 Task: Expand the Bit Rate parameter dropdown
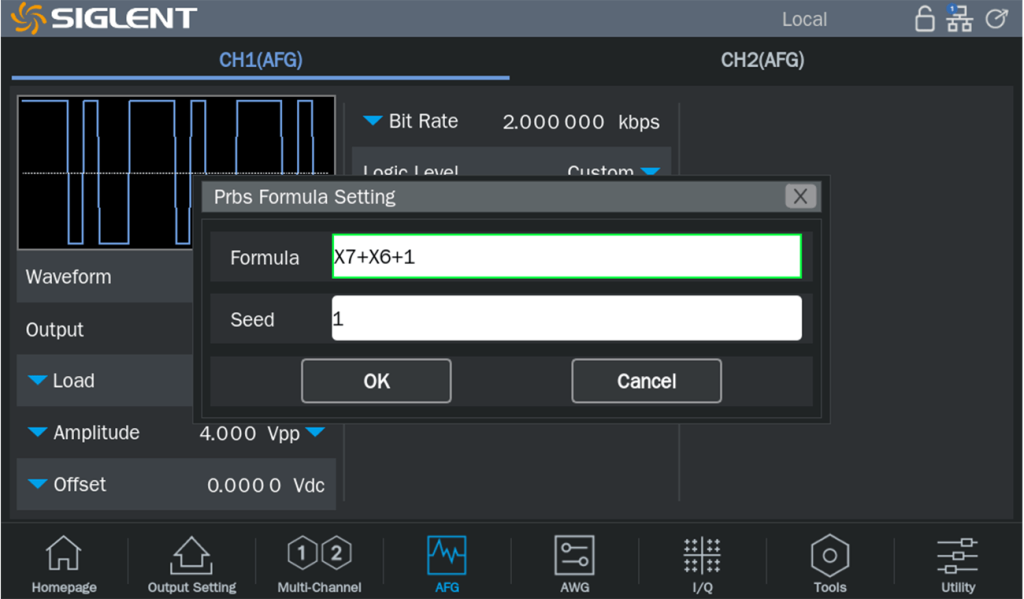pyautogui.click(x=373, y=122)
